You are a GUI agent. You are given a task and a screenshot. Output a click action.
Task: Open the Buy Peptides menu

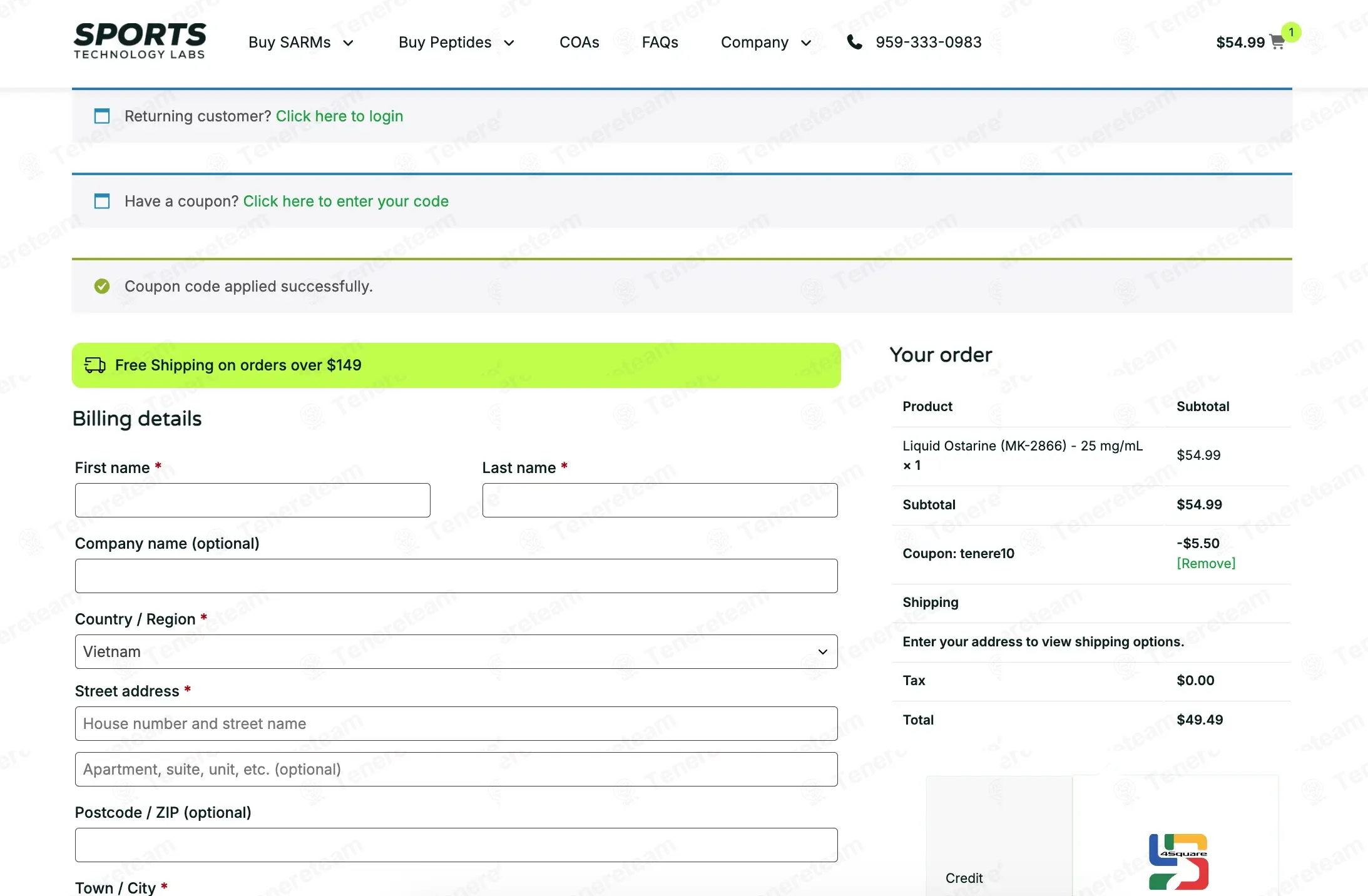point(445,42)
